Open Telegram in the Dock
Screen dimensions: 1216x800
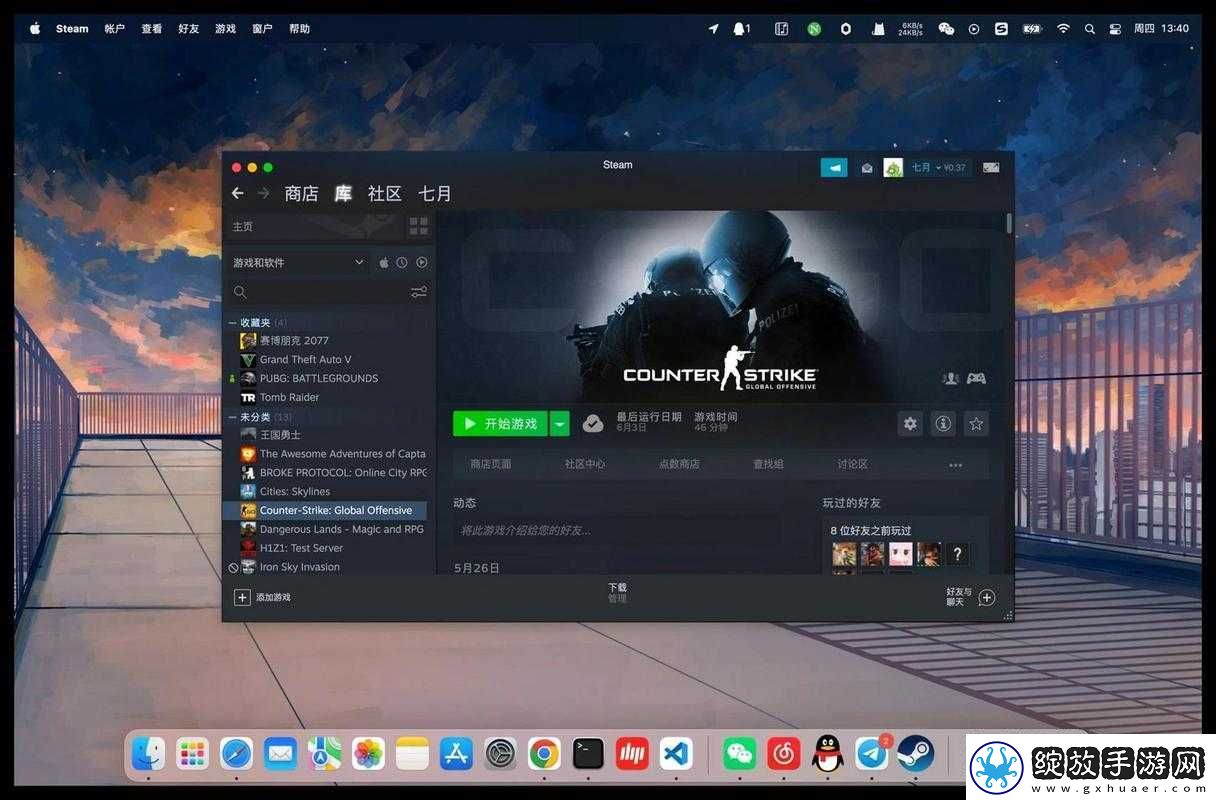tap(871, 753)
